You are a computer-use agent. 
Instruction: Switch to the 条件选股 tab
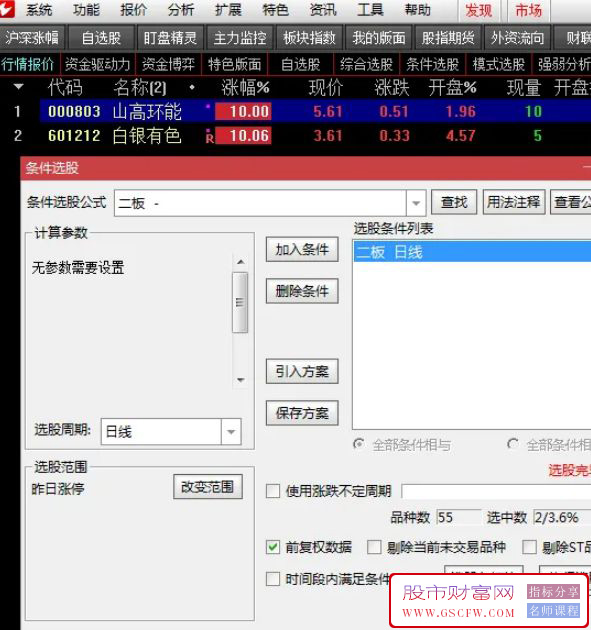tap(432, 64)
